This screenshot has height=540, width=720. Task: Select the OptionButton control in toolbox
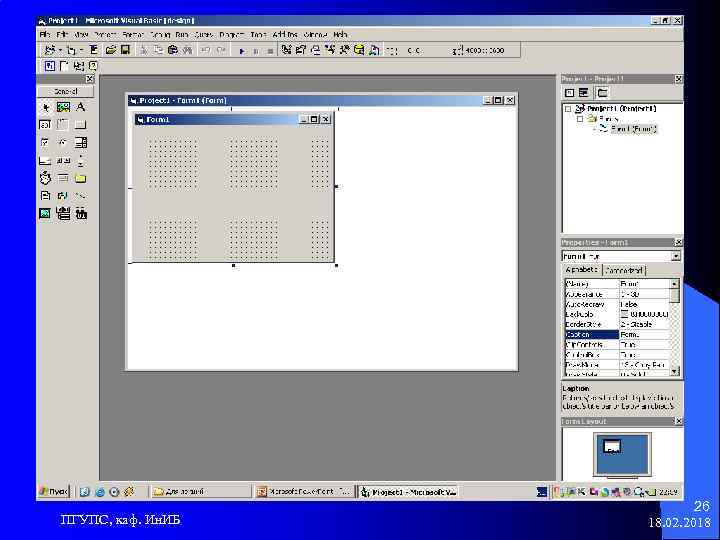(x=63, y=143)
